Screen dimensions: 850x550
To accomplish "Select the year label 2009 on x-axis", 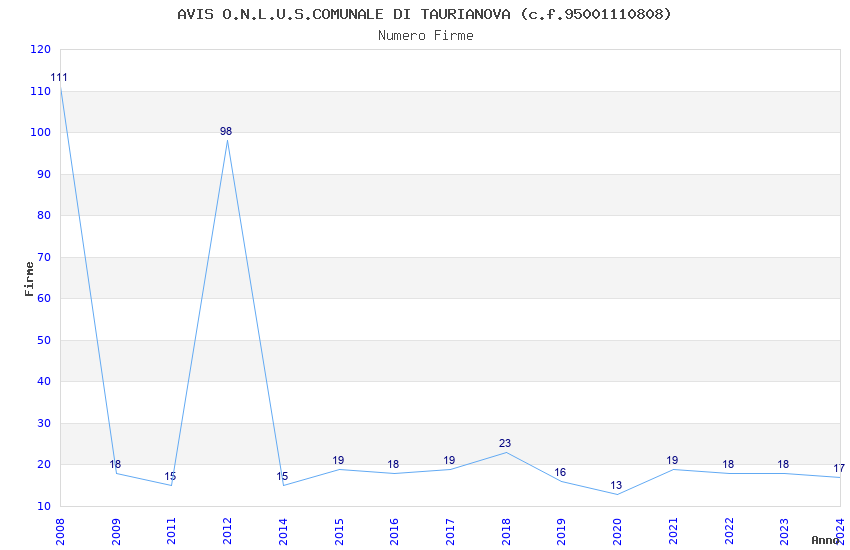I will click(x=116, y=532).
